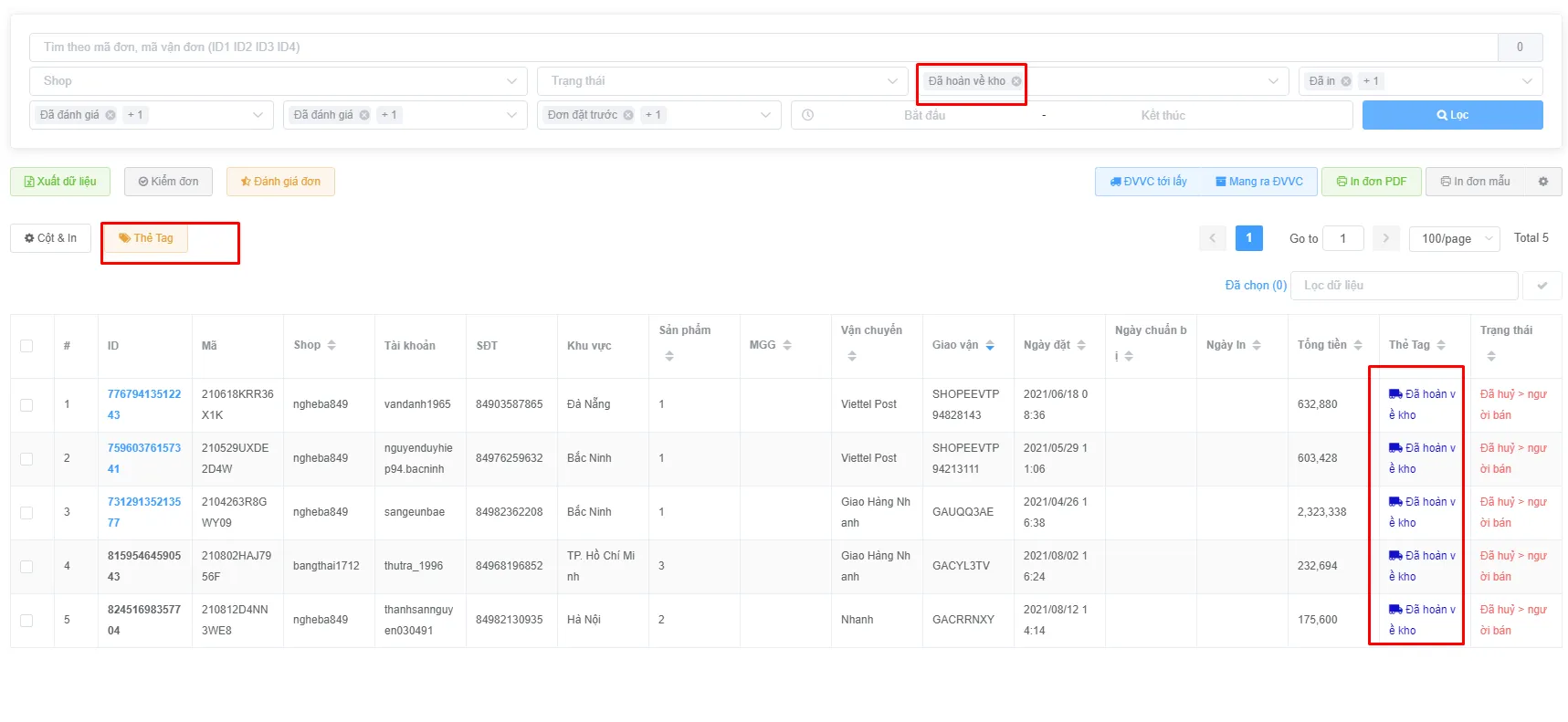Expand the Đã hoàn về kho tag dropdown arrow
This screenshot has width=1568, height=722.
(1273, 81)
